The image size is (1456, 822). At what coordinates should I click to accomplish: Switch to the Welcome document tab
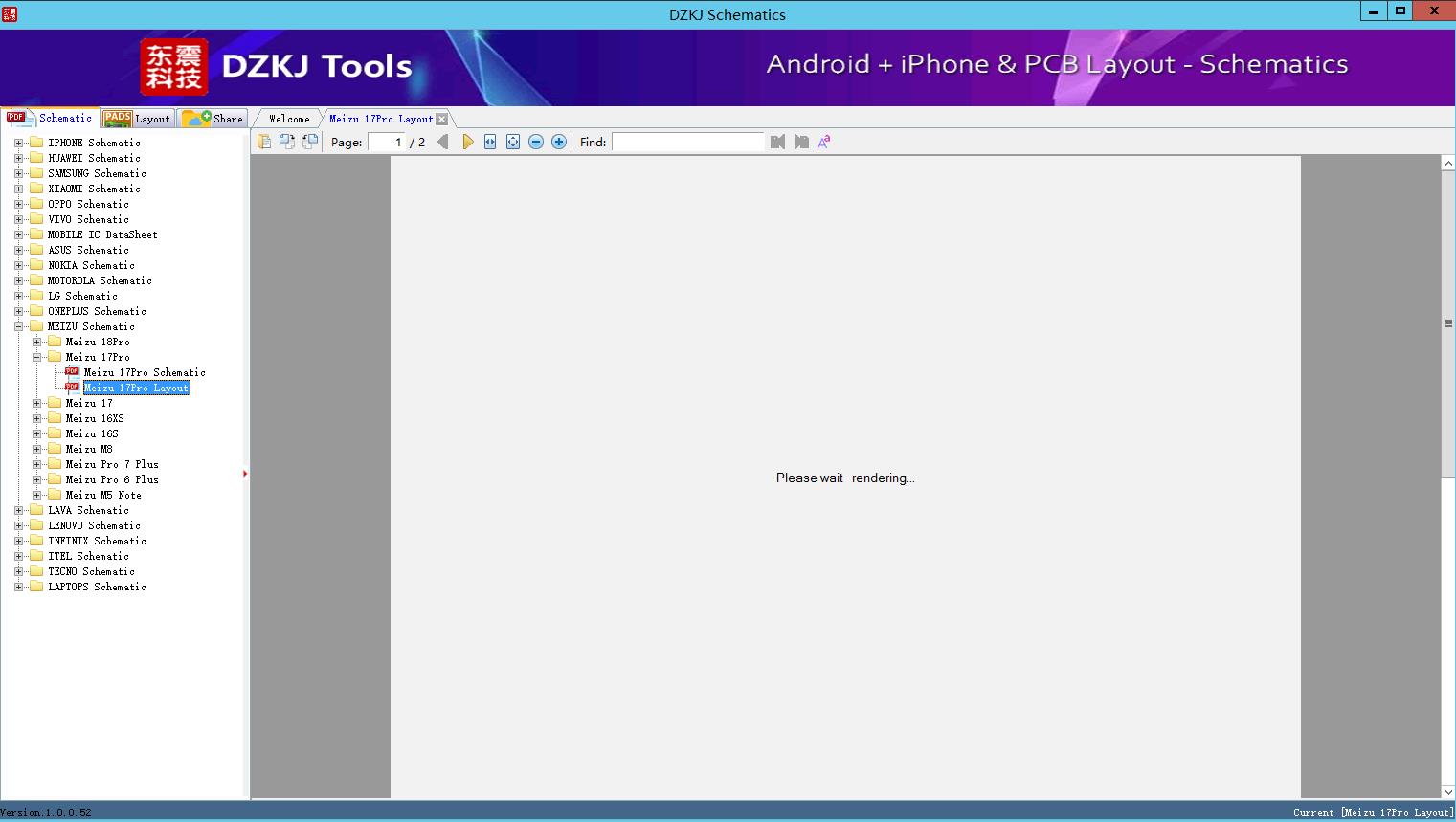(x=289, y=119)
